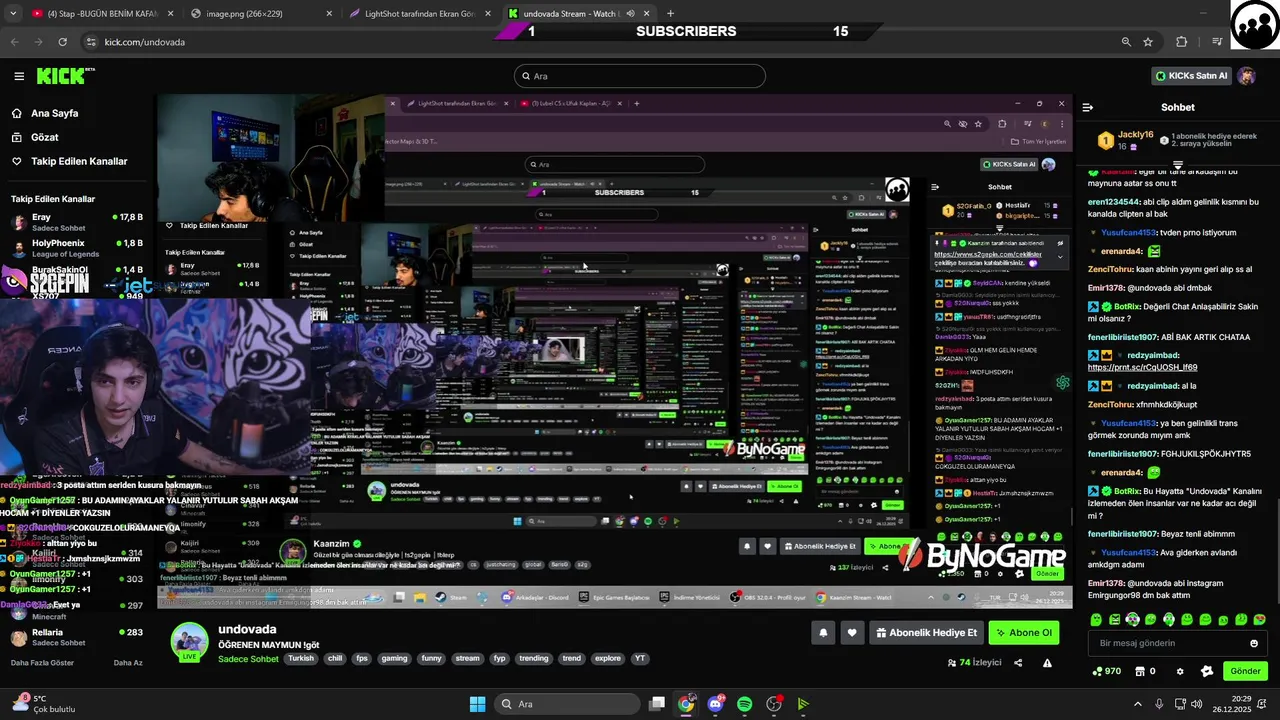View the 970 channel points balance

click(1107, 671)
